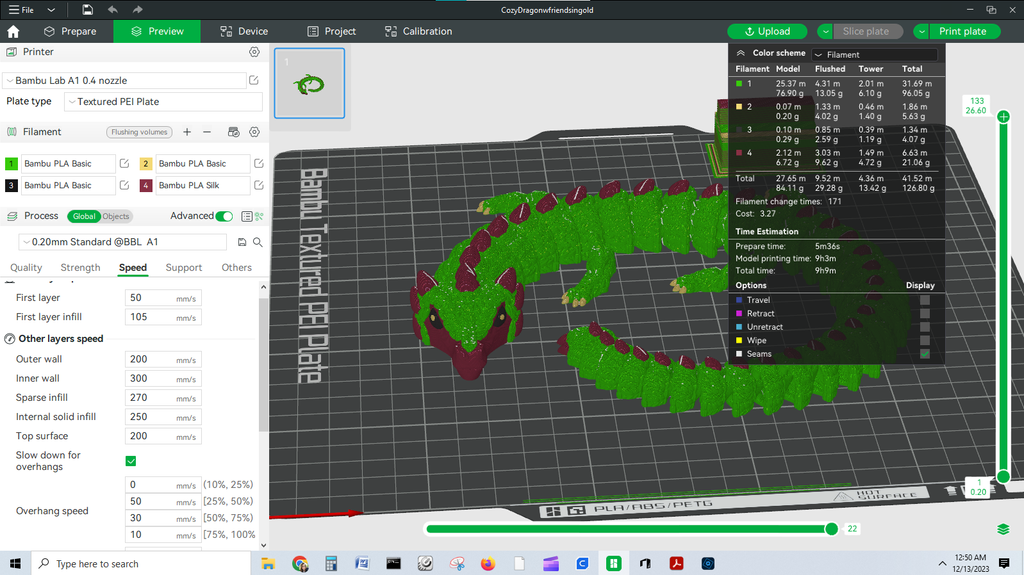Uncheck Slow down for overhangs
This screenshot has height=575, width=1024.
click(131, 461)
